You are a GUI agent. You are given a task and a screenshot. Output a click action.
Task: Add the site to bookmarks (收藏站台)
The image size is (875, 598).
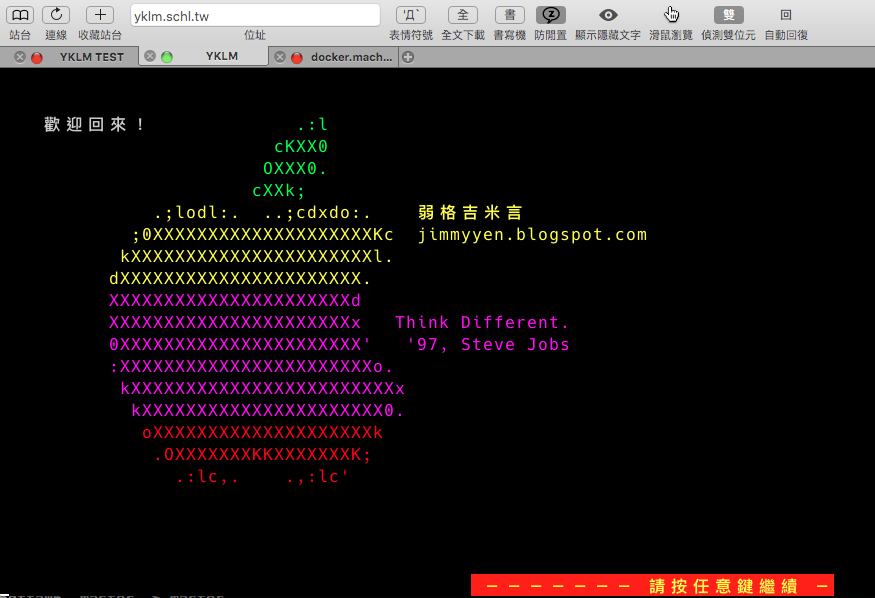(100, 15)
